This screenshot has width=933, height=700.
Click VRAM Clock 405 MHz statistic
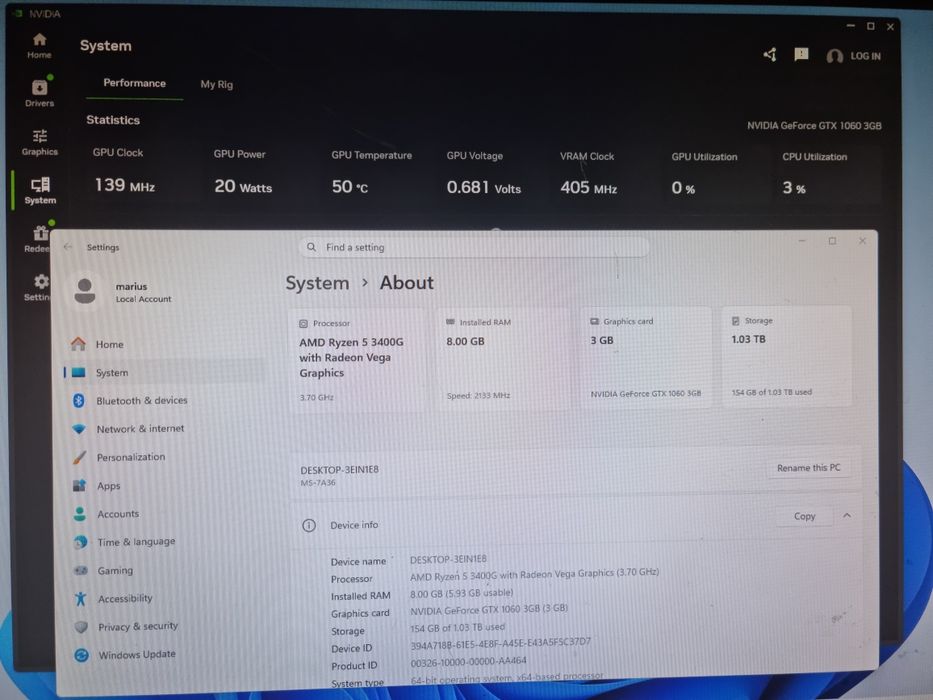(x=588, y=174)
